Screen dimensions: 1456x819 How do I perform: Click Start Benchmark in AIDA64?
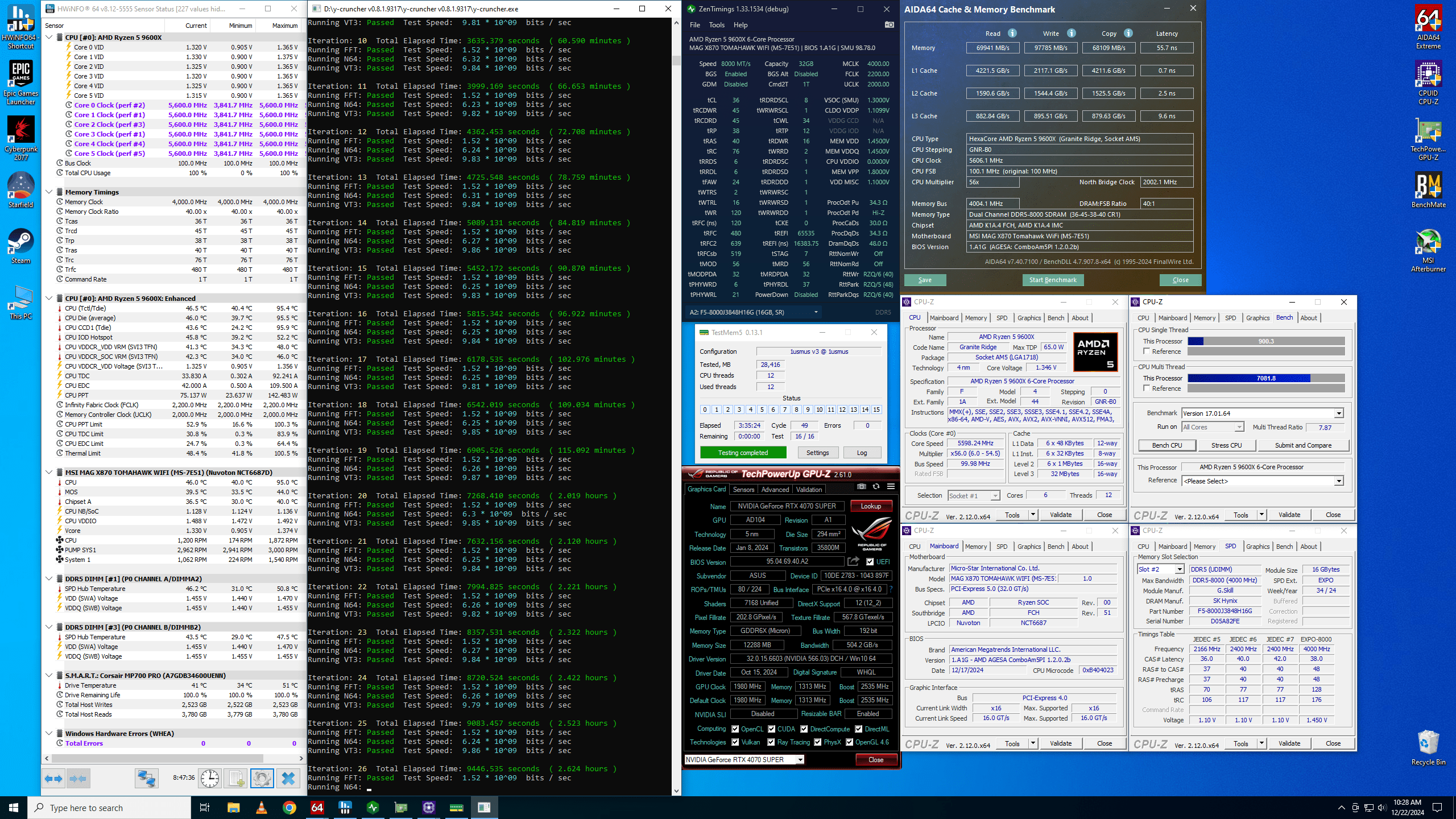[1053, 280]
